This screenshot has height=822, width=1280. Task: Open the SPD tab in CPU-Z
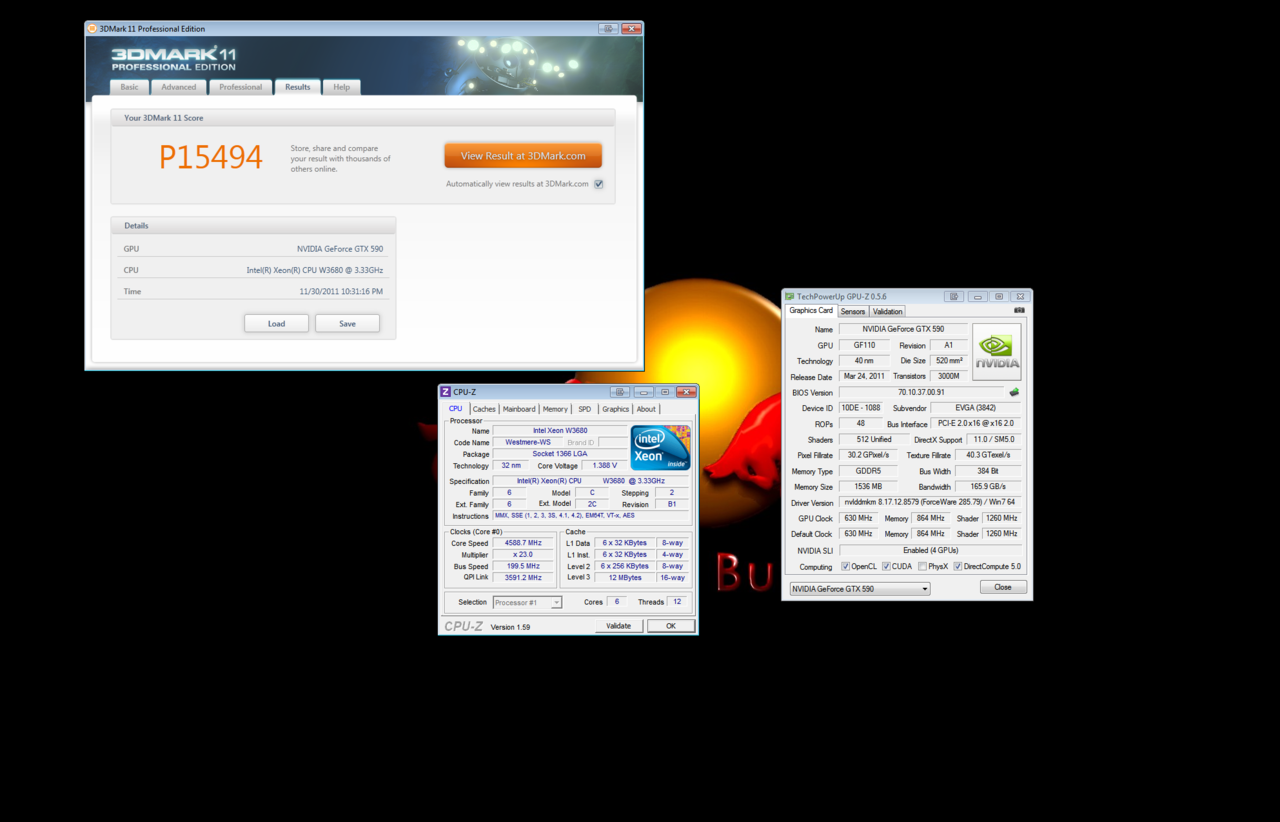click(x=585, y=409)
